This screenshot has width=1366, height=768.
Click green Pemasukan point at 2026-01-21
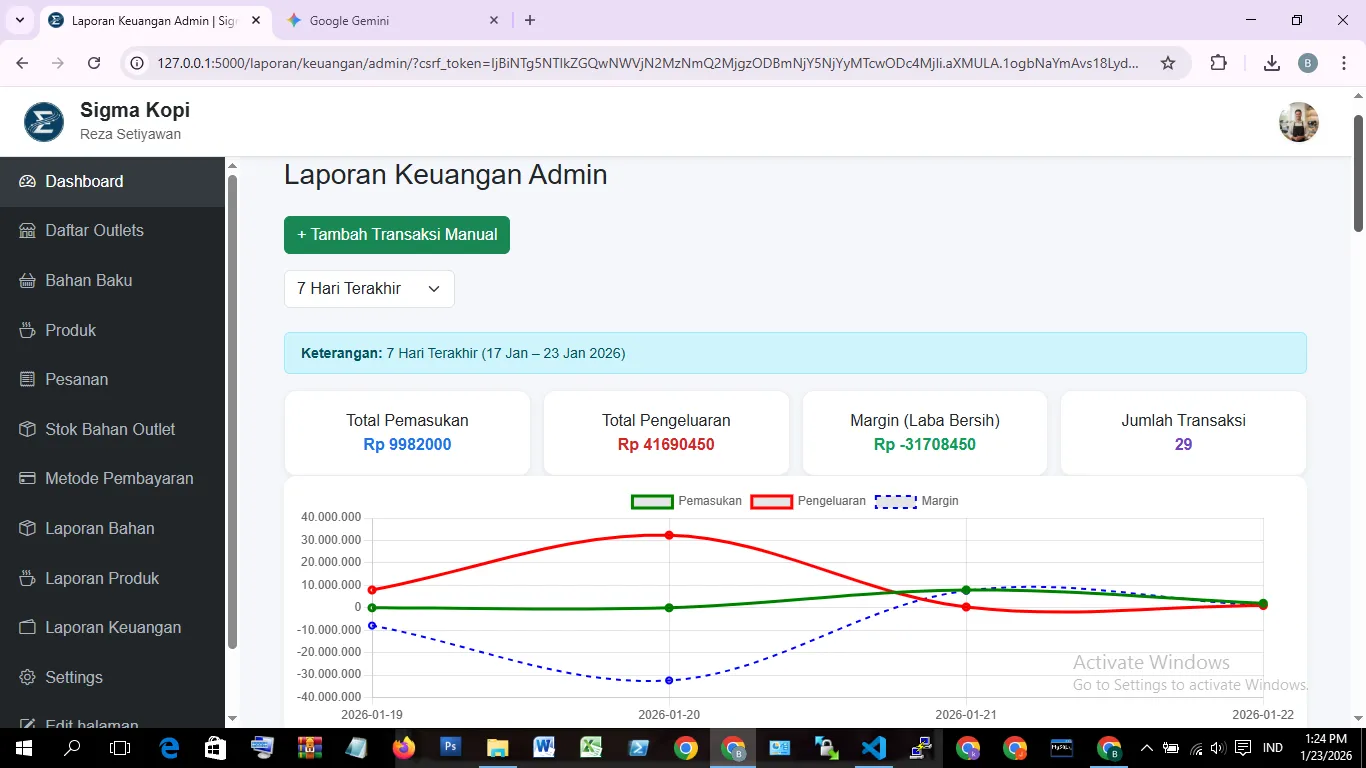pos(966,590)
